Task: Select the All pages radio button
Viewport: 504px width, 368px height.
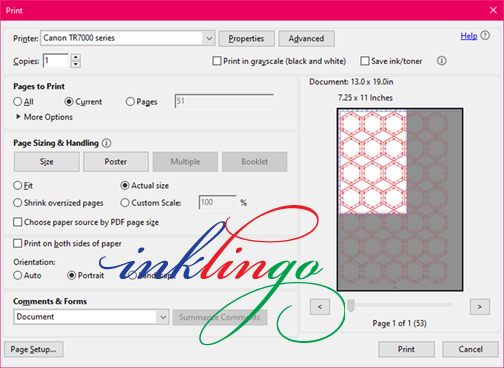Action: pyautogui.click(x=18, y=102)
